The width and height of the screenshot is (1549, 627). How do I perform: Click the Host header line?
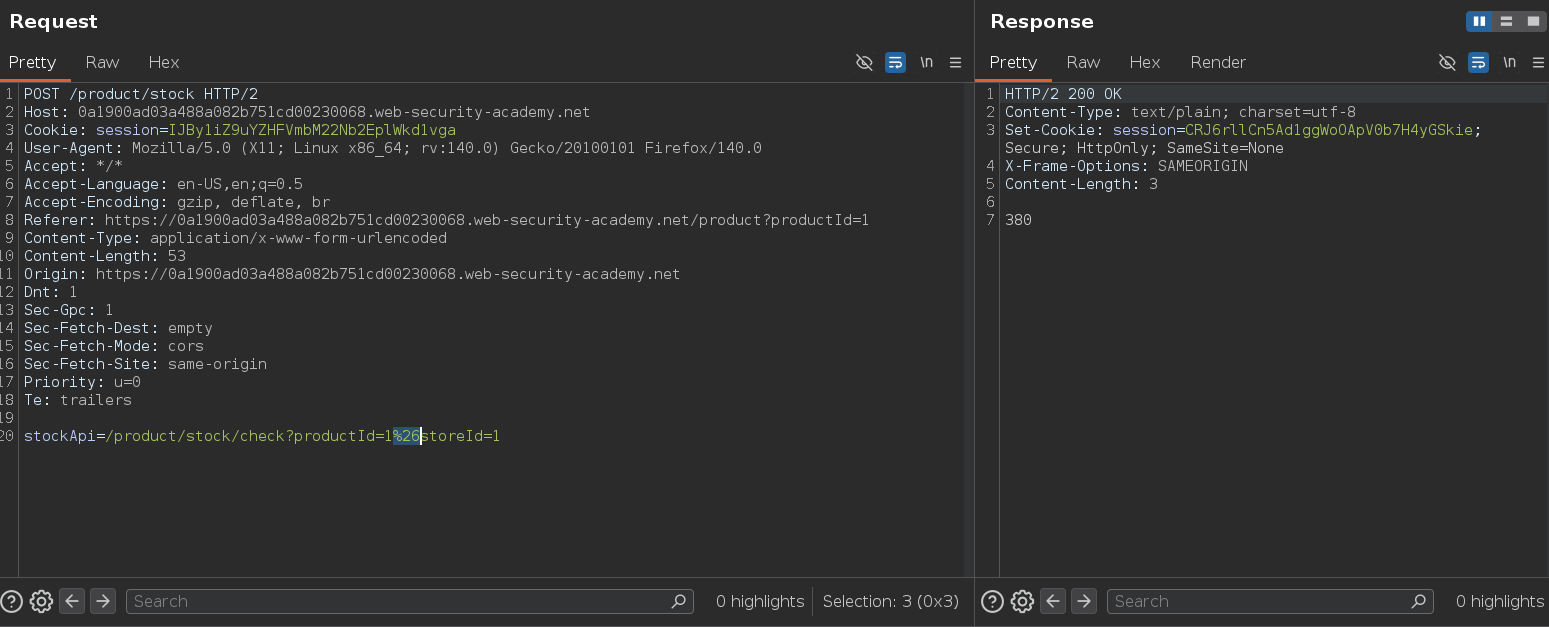pos(307,112)
